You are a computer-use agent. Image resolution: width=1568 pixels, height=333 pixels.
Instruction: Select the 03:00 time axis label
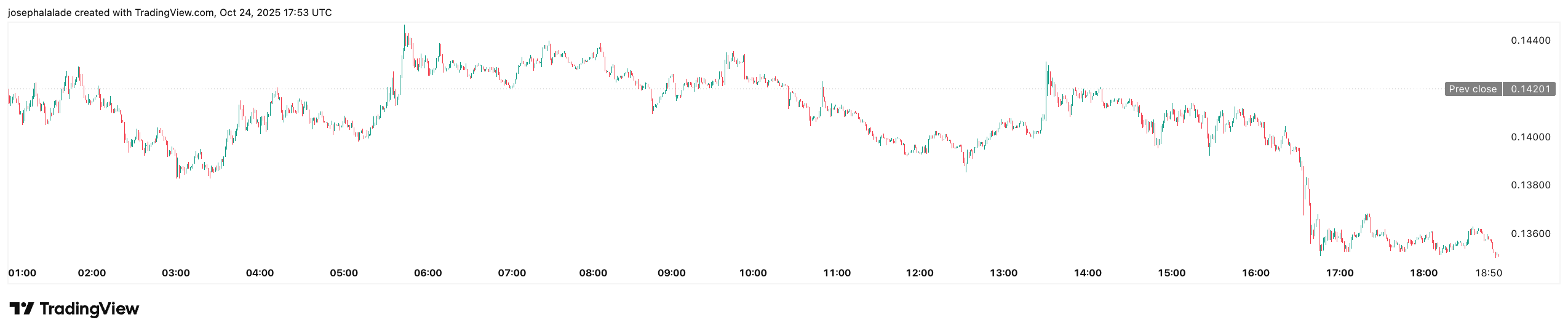point(175,273)
